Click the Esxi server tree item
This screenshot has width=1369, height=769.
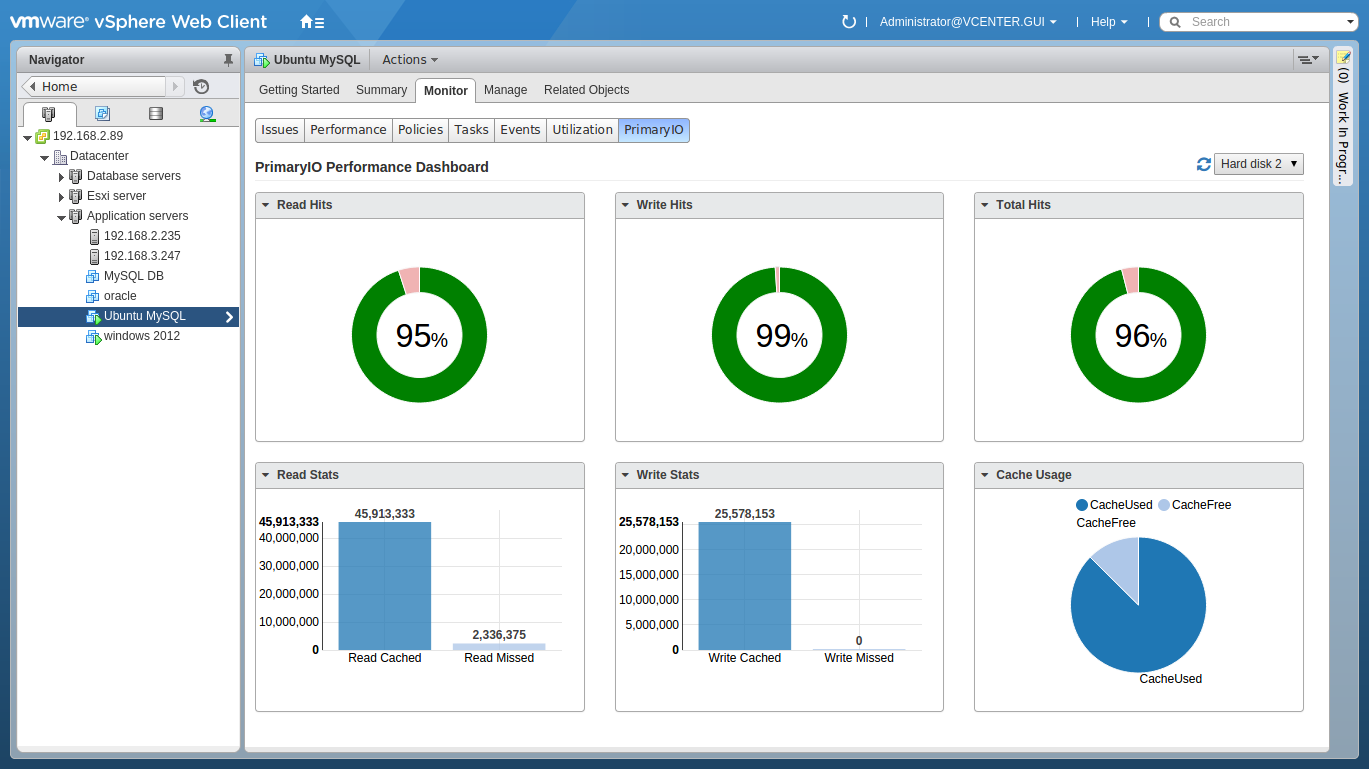116,196
